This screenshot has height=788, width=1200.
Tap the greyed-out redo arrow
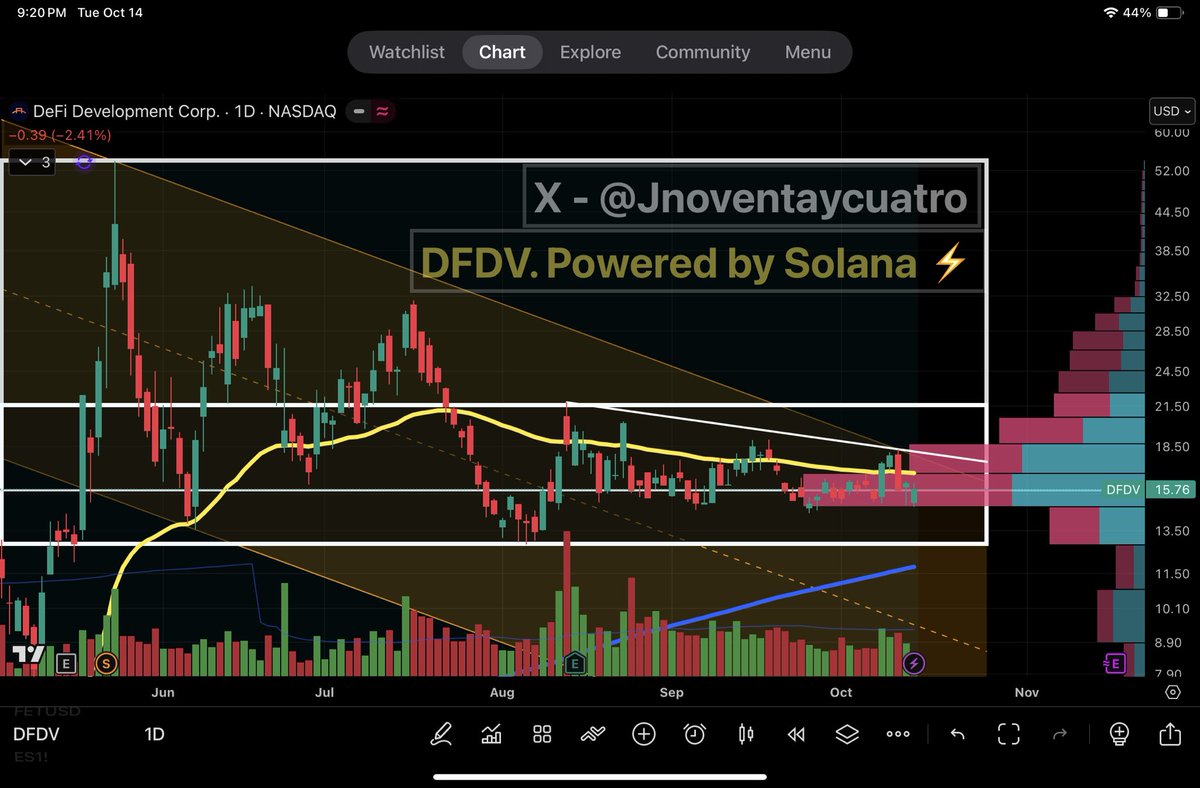1060,734
